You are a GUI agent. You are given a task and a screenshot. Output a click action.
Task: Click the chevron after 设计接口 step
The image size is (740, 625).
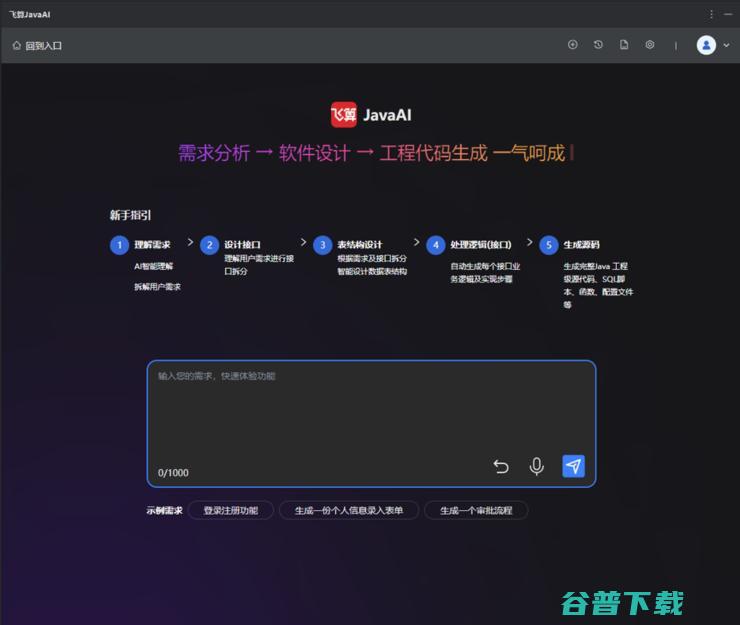303,242
